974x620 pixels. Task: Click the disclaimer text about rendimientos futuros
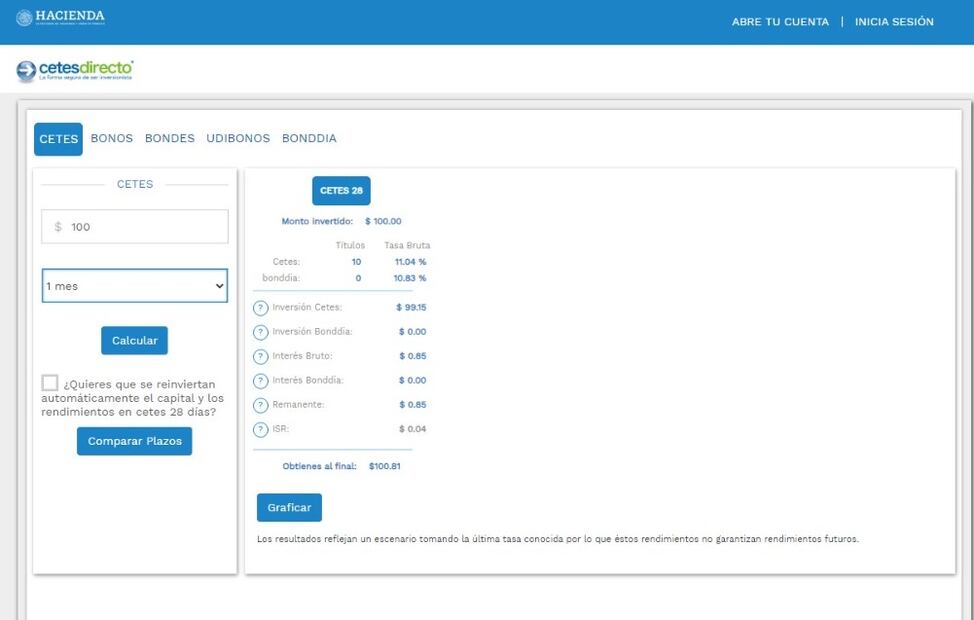point(558,539)
